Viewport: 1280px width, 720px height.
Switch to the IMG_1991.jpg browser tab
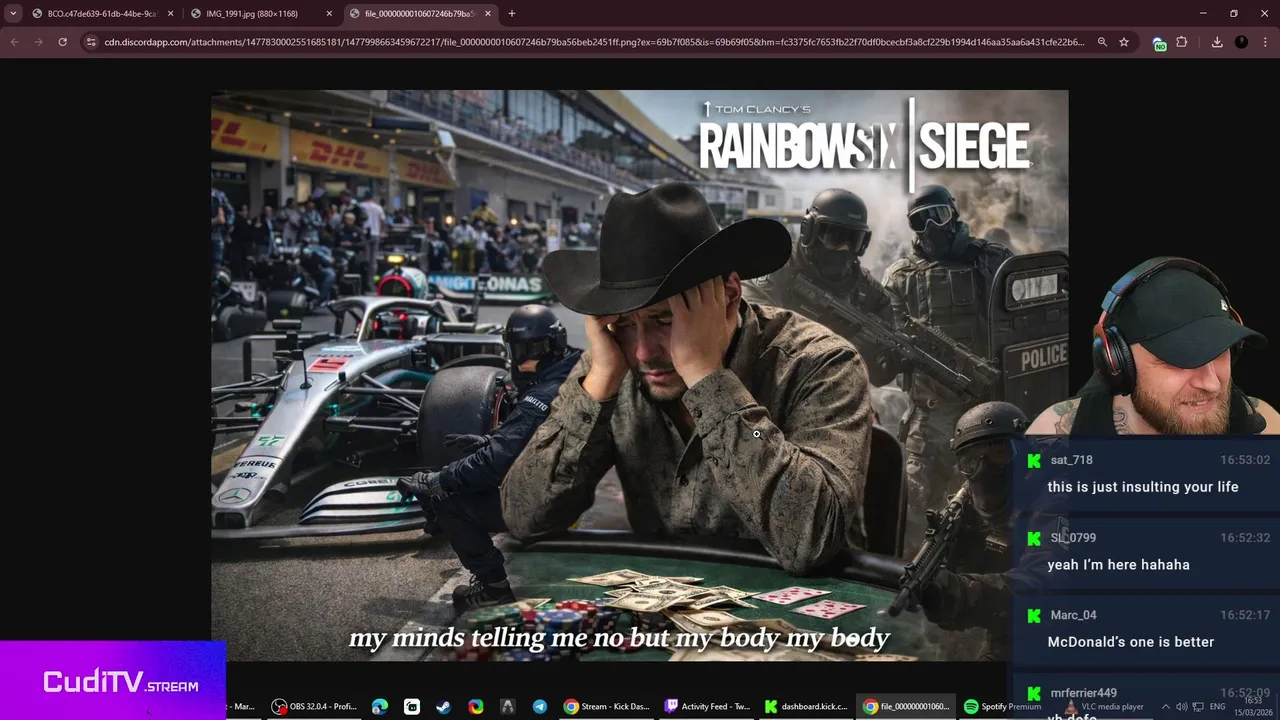tap(260, 14)
